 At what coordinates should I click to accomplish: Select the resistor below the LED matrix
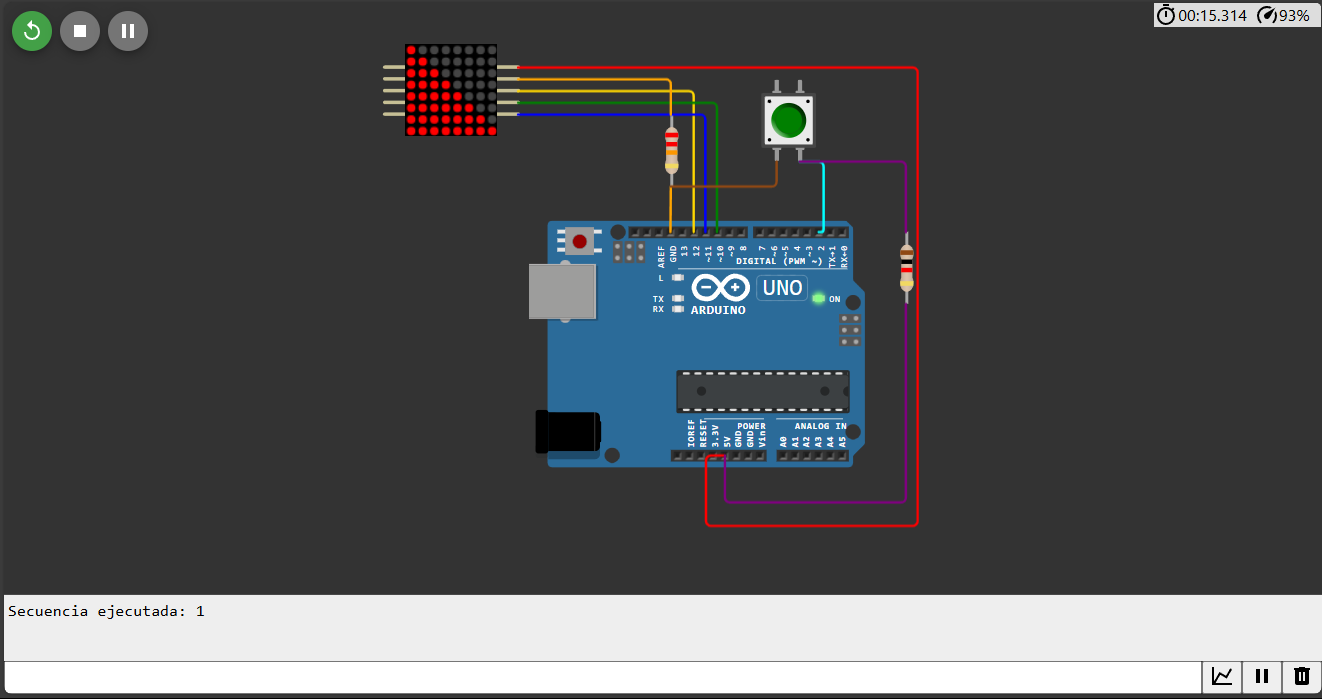(671, 152)
